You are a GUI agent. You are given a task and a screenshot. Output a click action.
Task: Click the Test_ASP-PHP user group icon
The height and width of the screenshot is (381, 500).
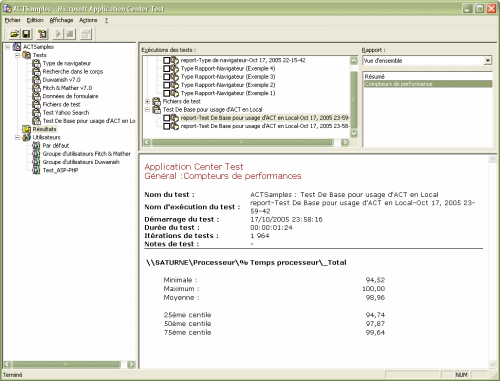coord(36,170)
